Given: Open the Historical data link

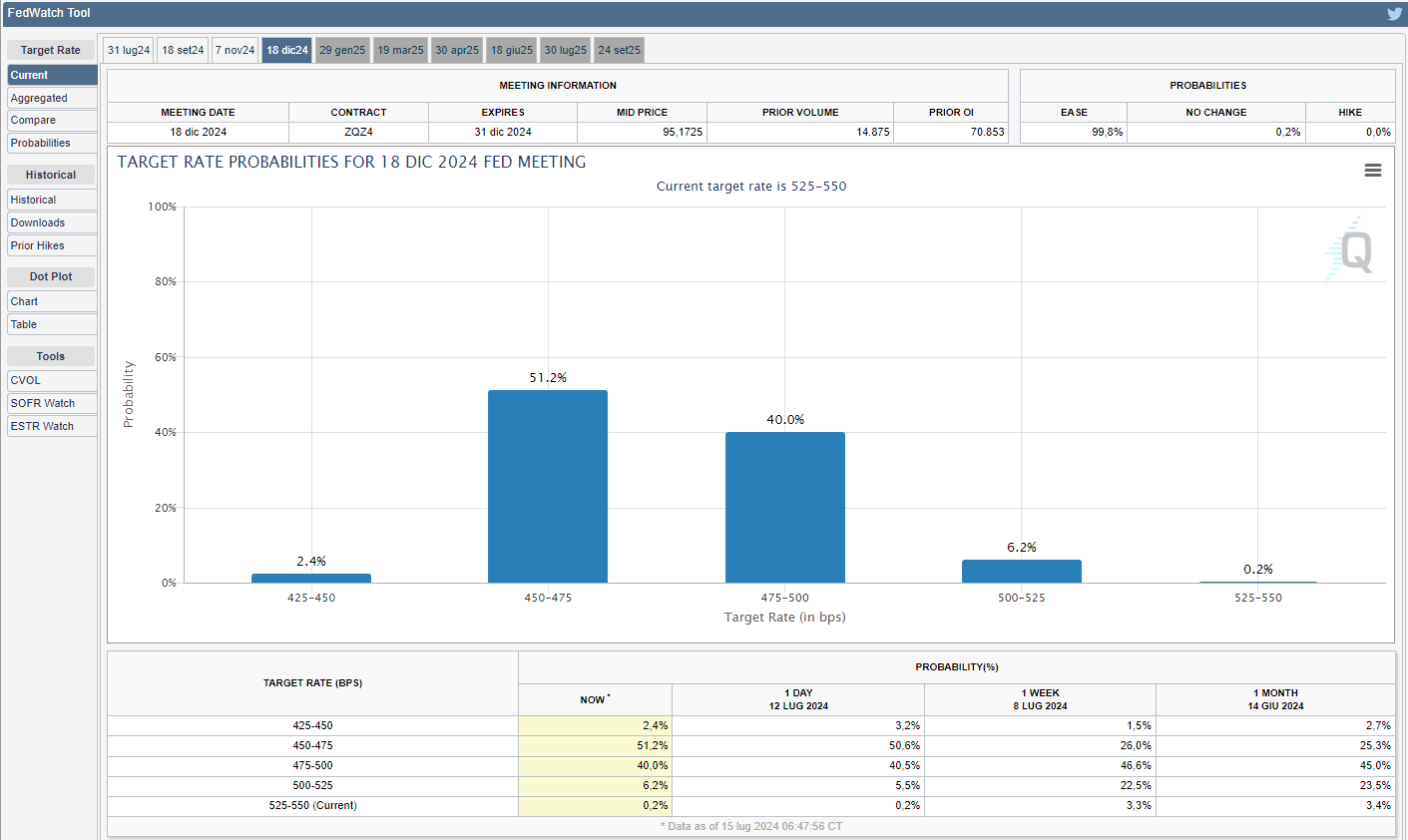Looking at the screenshot, I should 52,200.
